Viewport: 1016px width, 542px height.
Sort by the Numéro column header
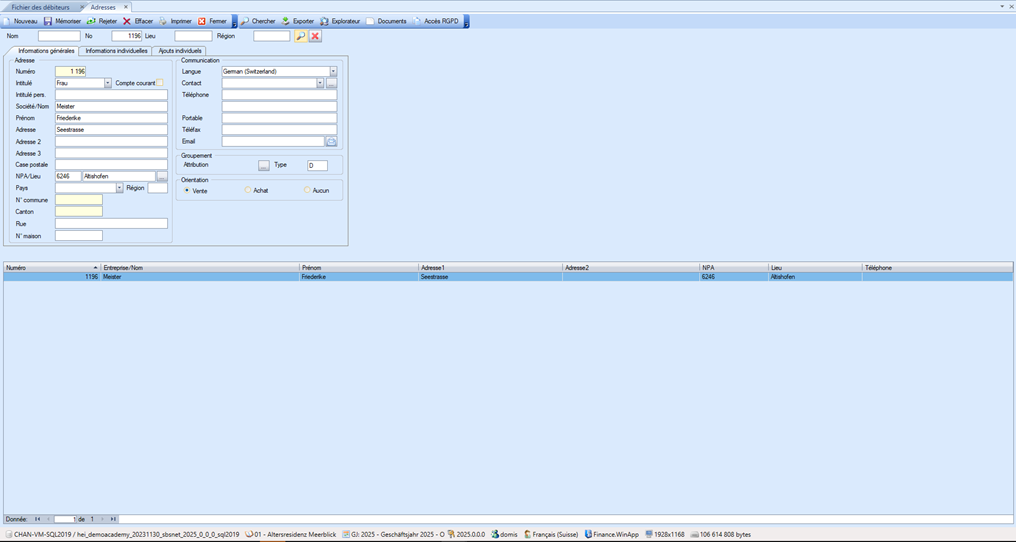[52, 268]
